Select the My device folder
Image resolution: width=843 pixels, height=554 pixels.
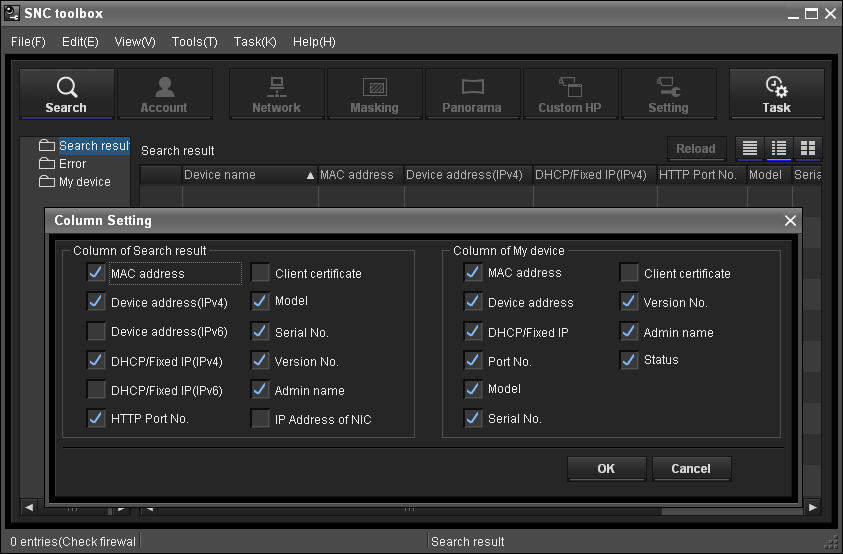click(x=84, y=181)
